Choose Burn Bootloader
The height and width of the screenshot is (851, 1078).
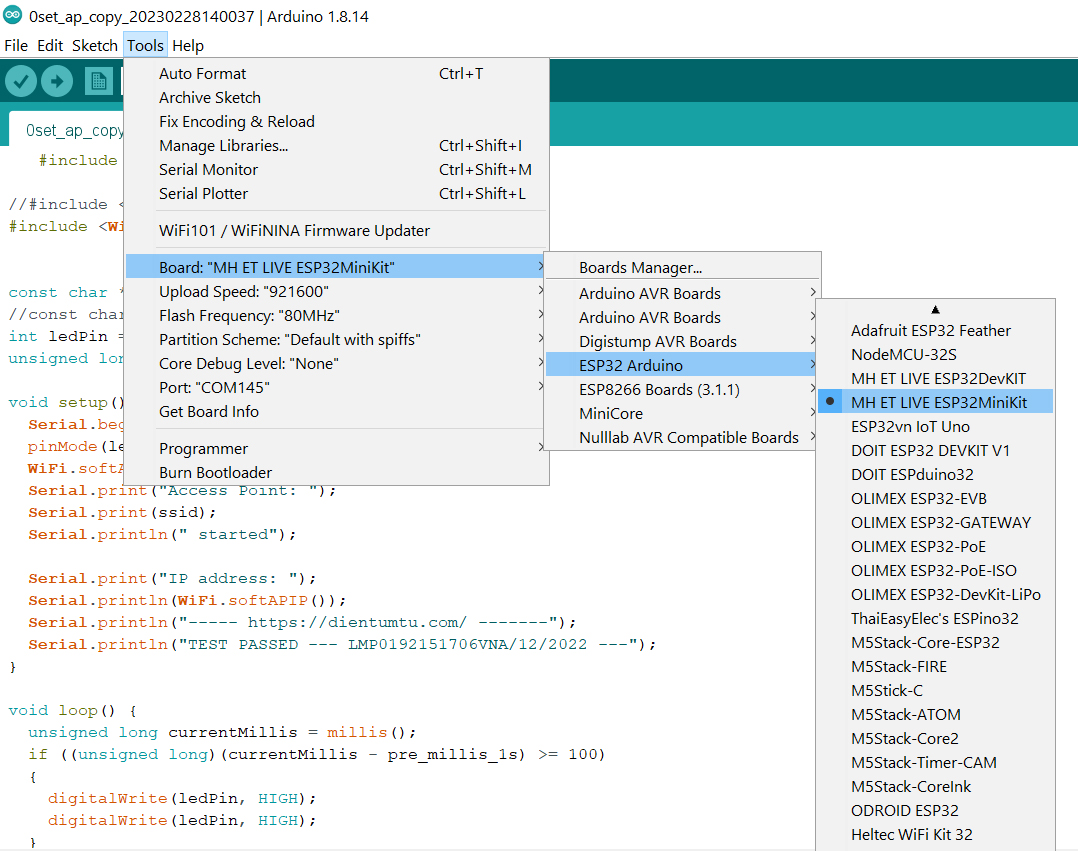[x=337, y=473]
